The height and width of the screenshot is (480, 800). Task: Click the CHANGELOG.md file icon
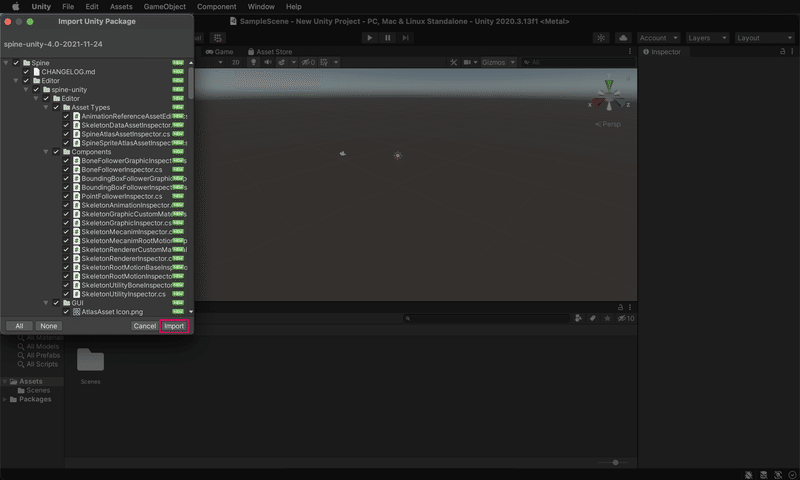coord(36,71)
